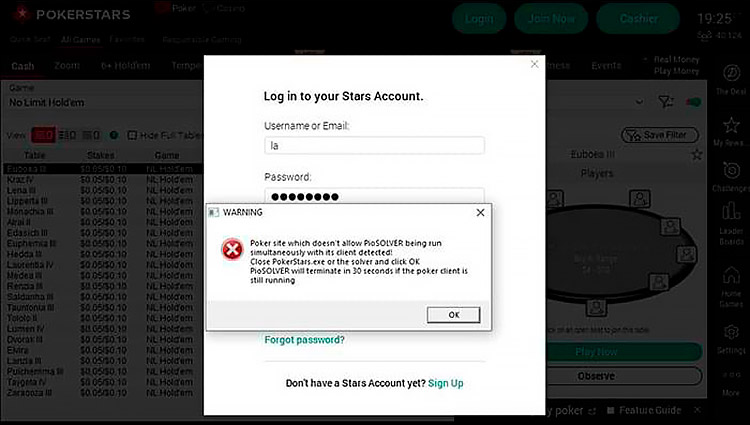Select the Kraz IV table row
Viewport: 750px width, 425px height.
[103, 180]
